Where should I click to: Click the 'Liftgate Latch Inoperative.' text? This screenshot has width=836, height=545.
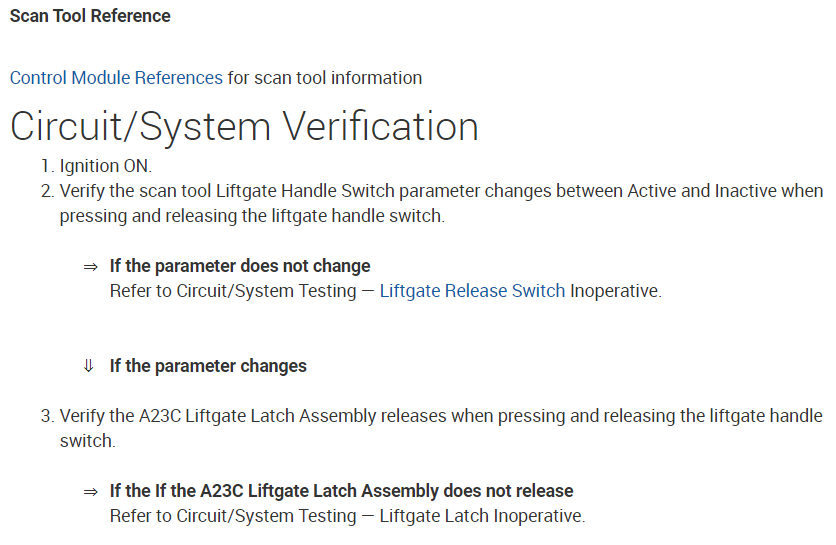point(482,516)
